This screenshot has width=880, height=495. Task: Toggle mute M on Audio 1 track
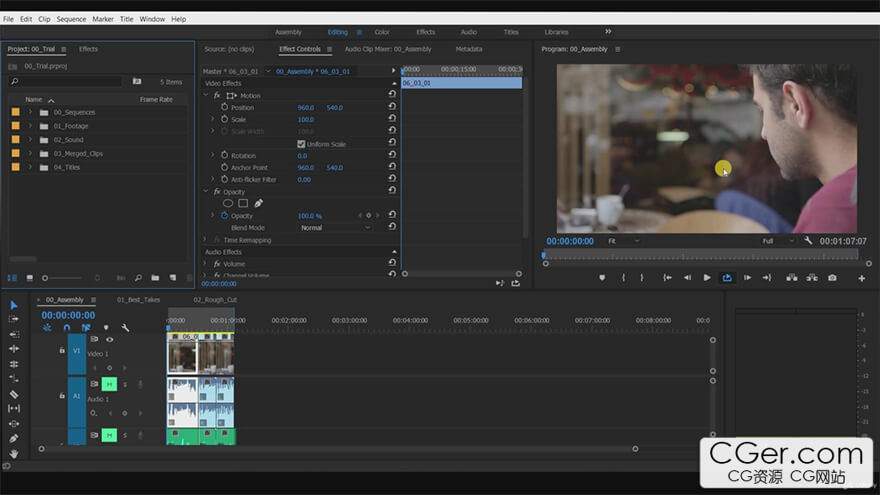pyautogui.click(x=109, y=384)
